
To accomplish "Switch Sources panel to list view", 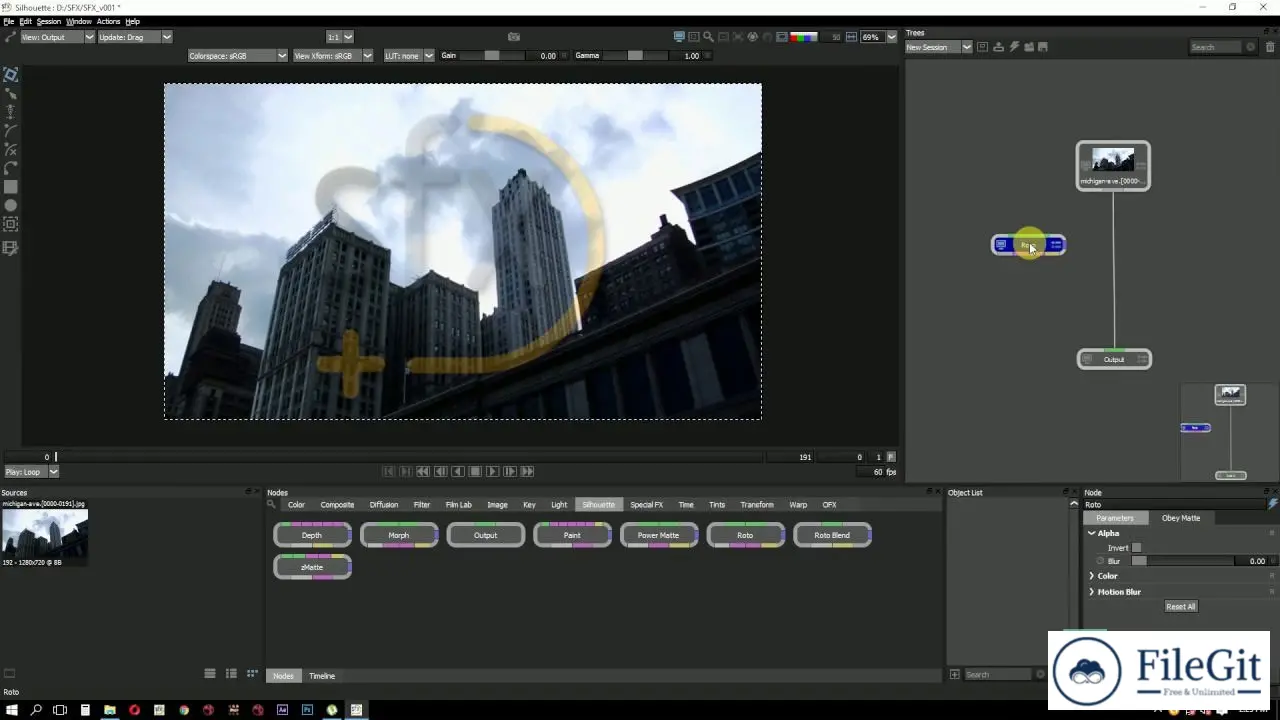I will (210, 674).
